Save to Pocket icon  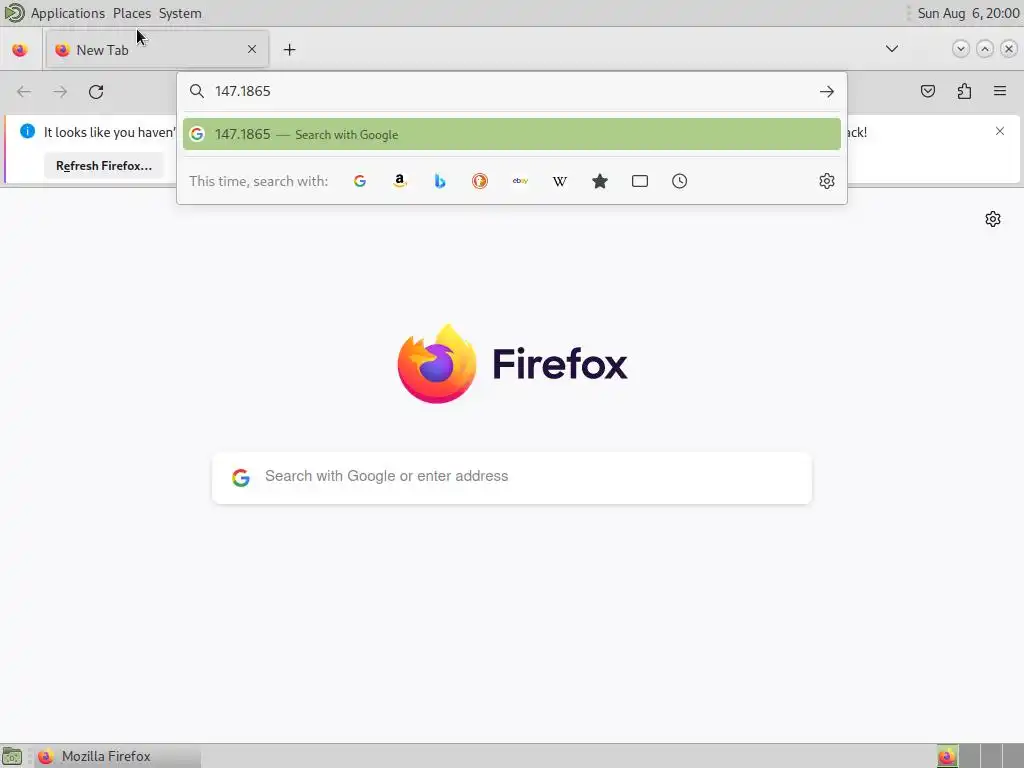coord(927,91)
